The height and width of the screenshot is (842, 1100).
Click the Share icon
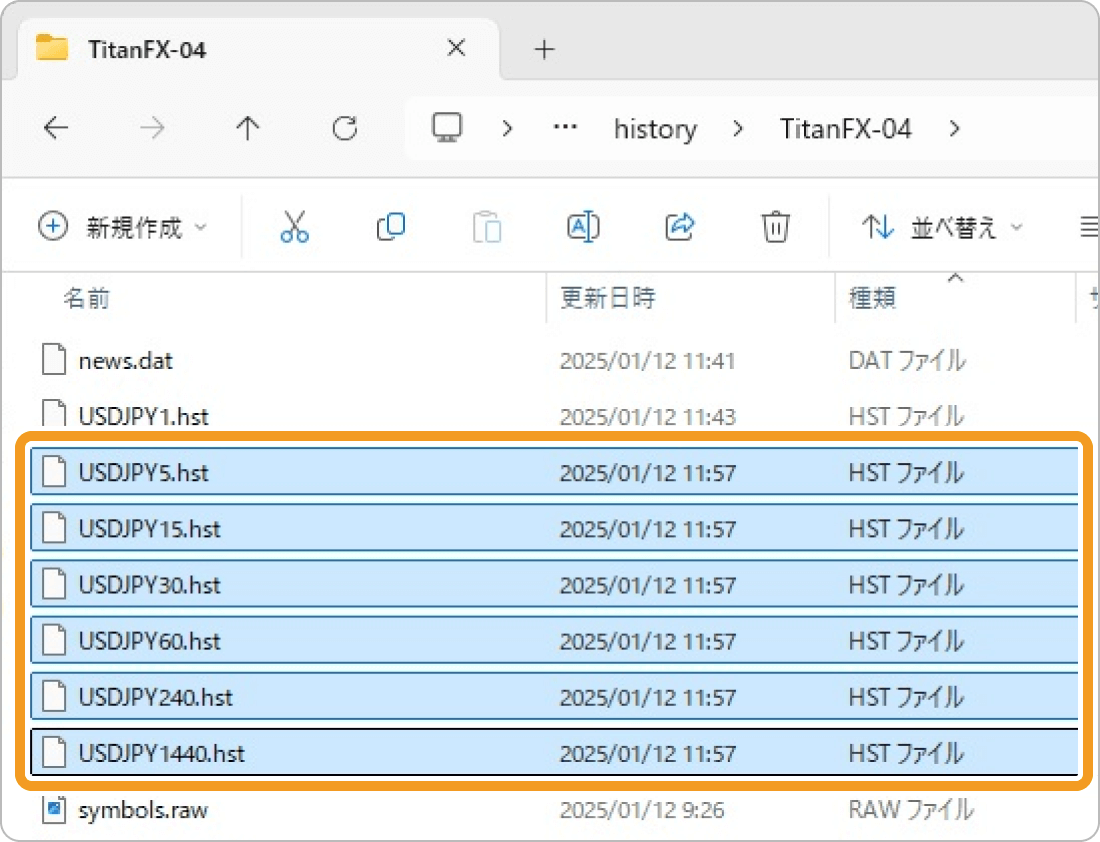(679, 227)
